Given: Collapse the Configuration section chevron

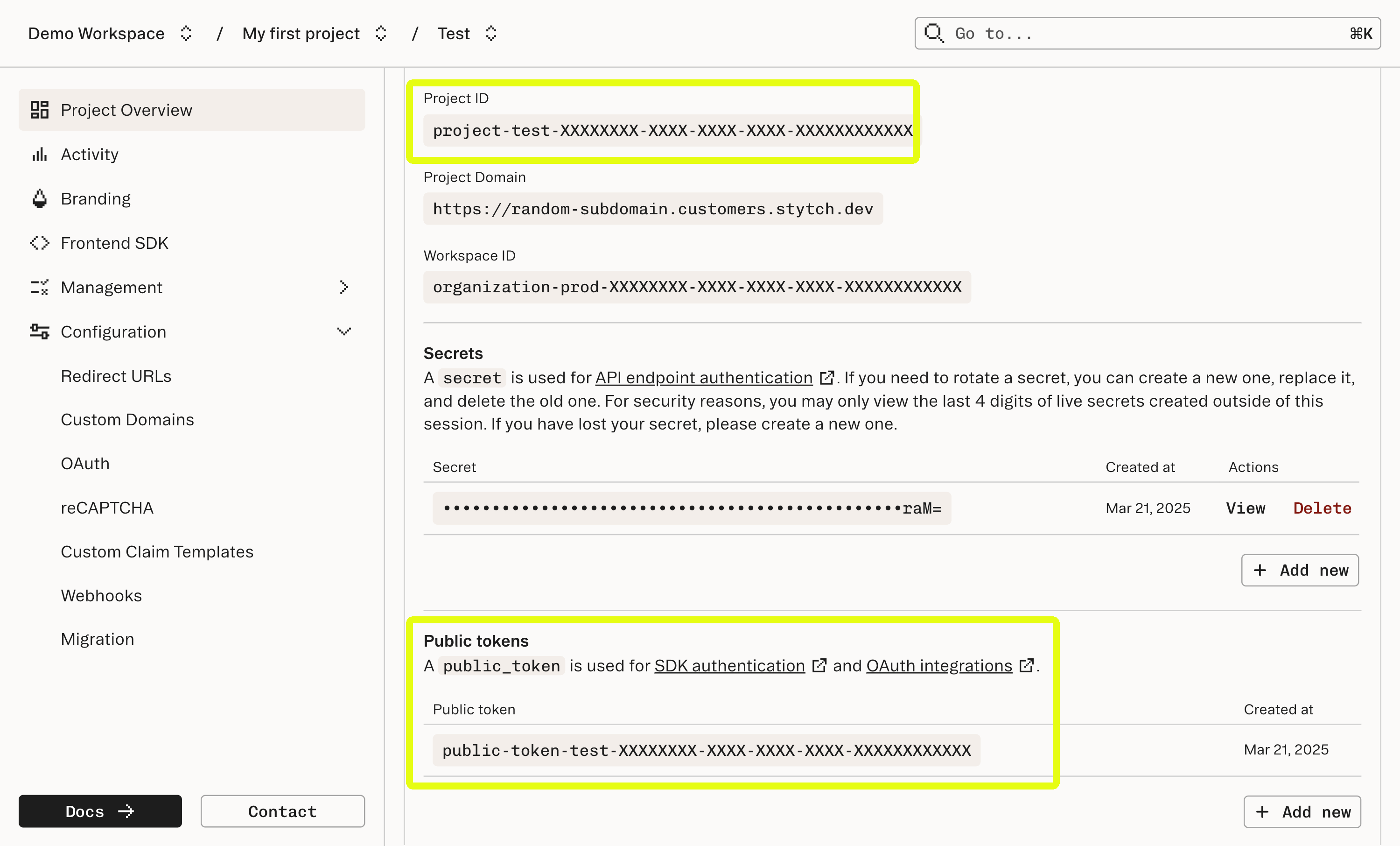Looking at the screenshot, I should 344,331.
